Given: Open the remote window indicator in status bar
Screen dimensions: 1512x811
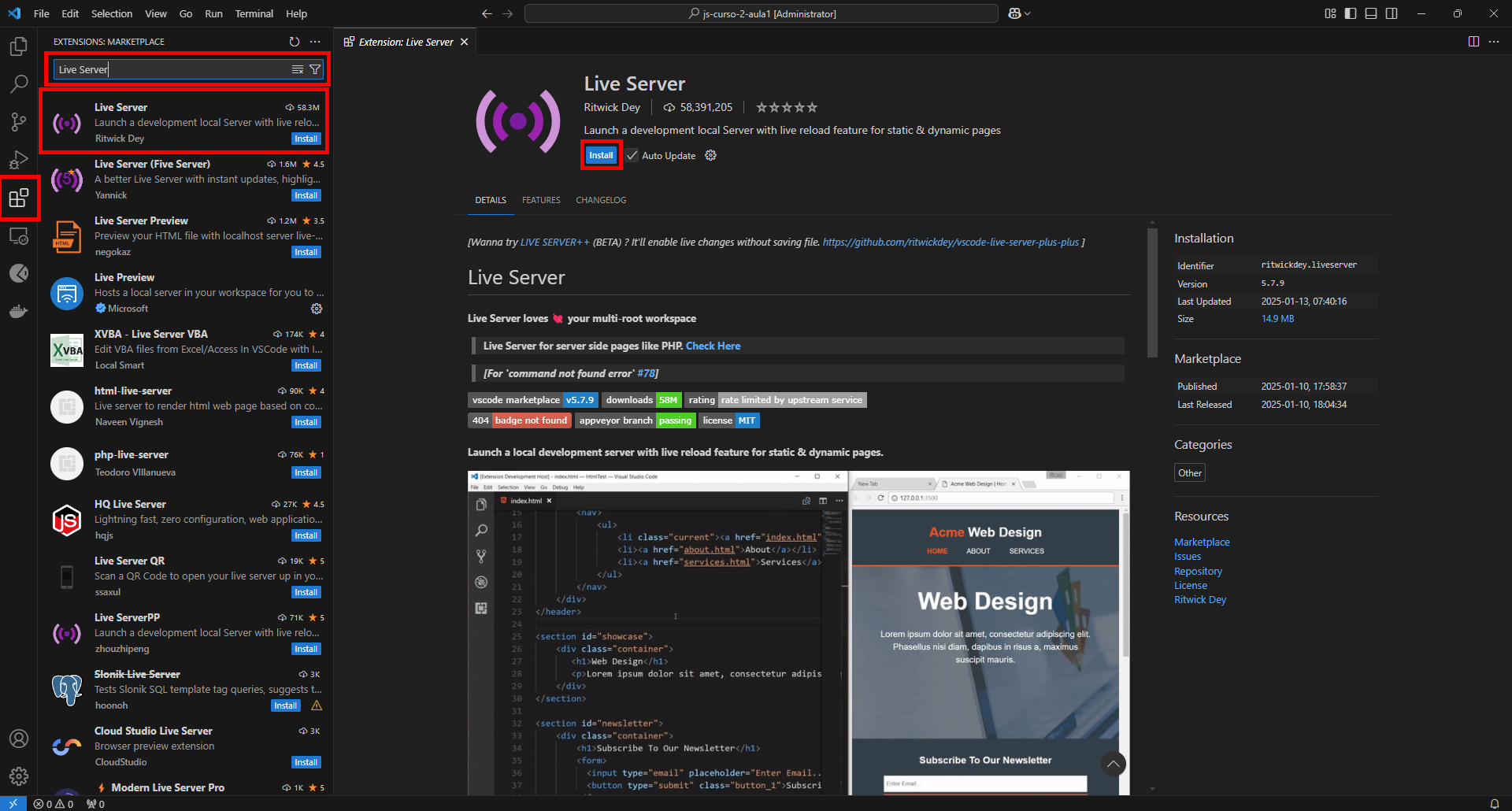Looking at the screenshot, I should [13, 804].
